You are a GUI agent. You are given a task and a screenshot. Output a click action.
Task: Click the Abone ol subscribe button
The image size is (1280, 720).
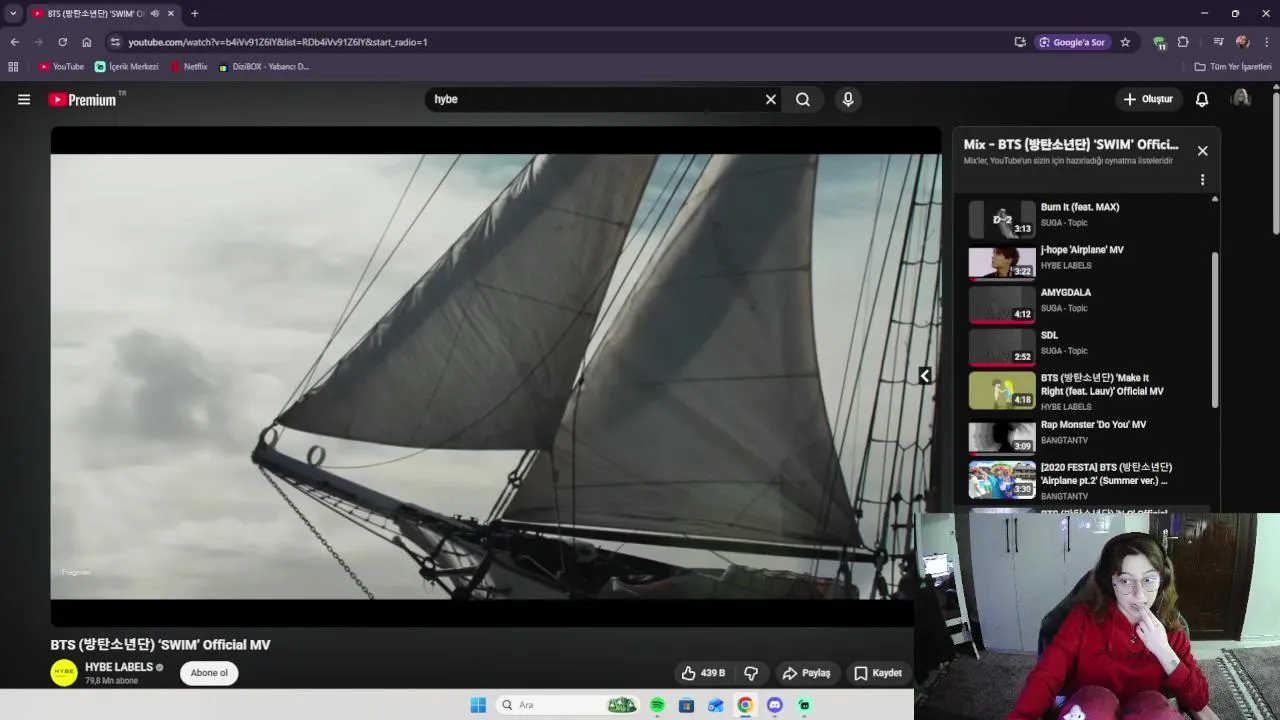click(x=209, y=673)
